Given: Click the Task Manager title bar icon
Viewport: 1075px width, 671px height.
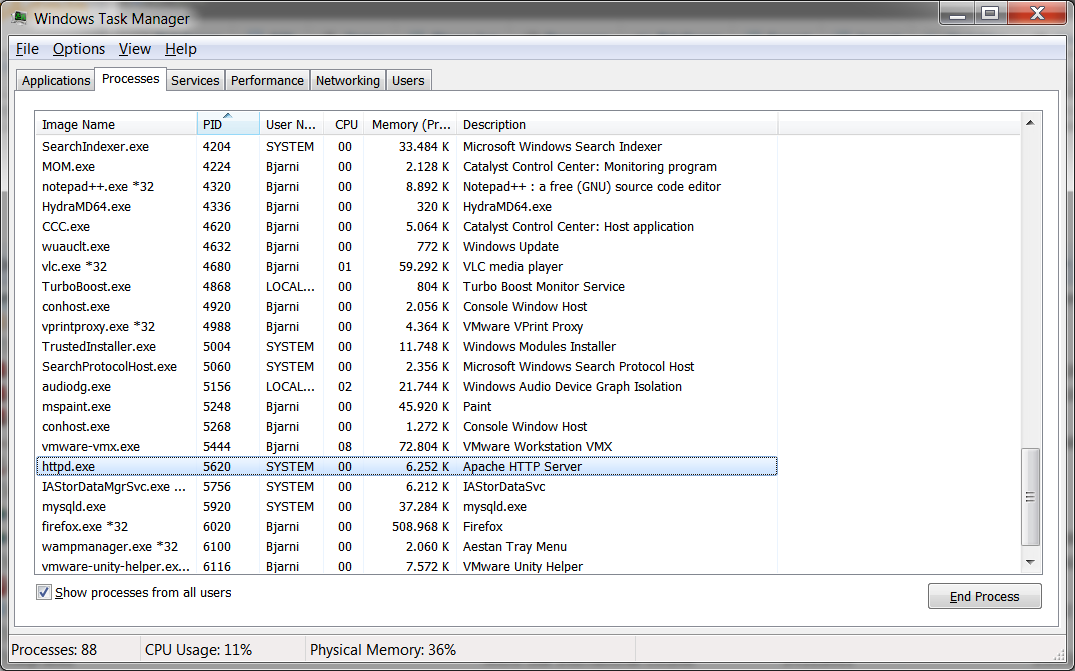Looking at the screenshot, I should pos(18,18).
